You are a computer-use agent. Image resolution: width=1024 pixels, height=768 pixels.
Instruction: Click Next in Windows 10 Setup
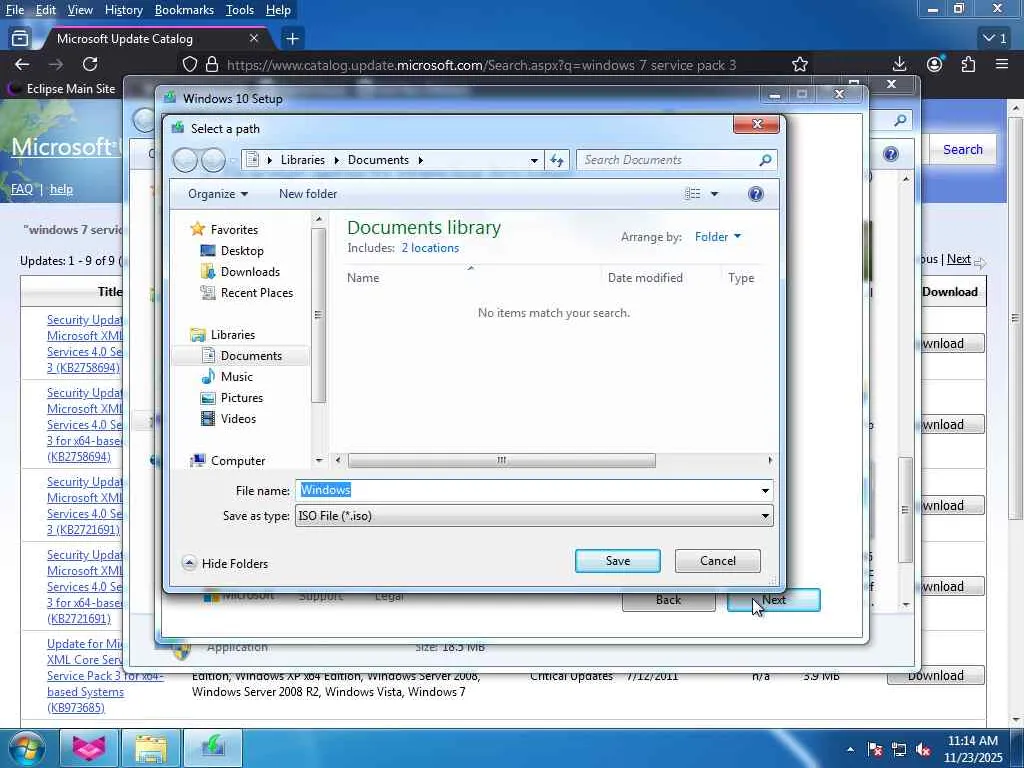tap(773, 600)
